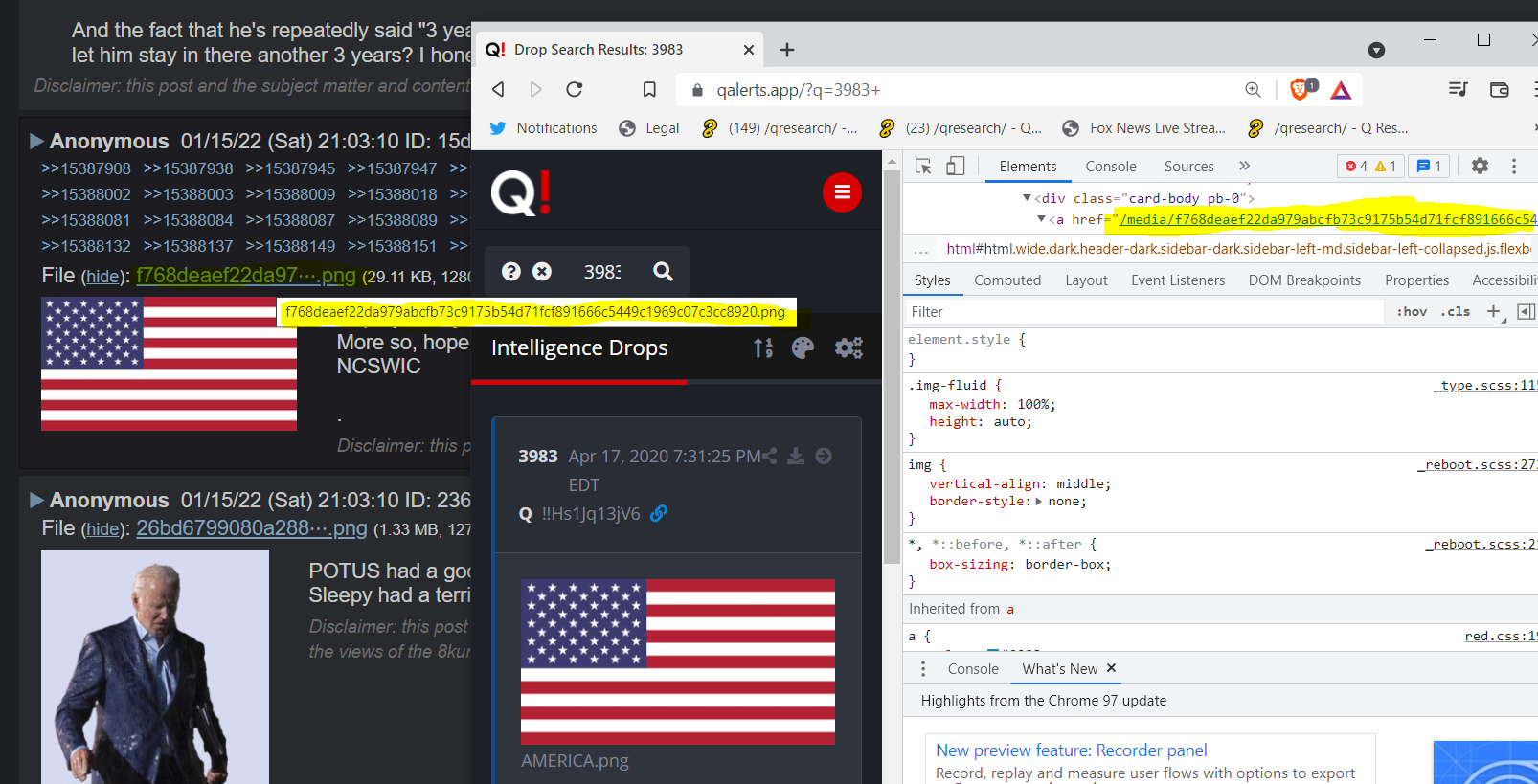This screenshot has width=1538, height=784.
Task: Open _type.scss source link
Action: (x=1484, y=386)
